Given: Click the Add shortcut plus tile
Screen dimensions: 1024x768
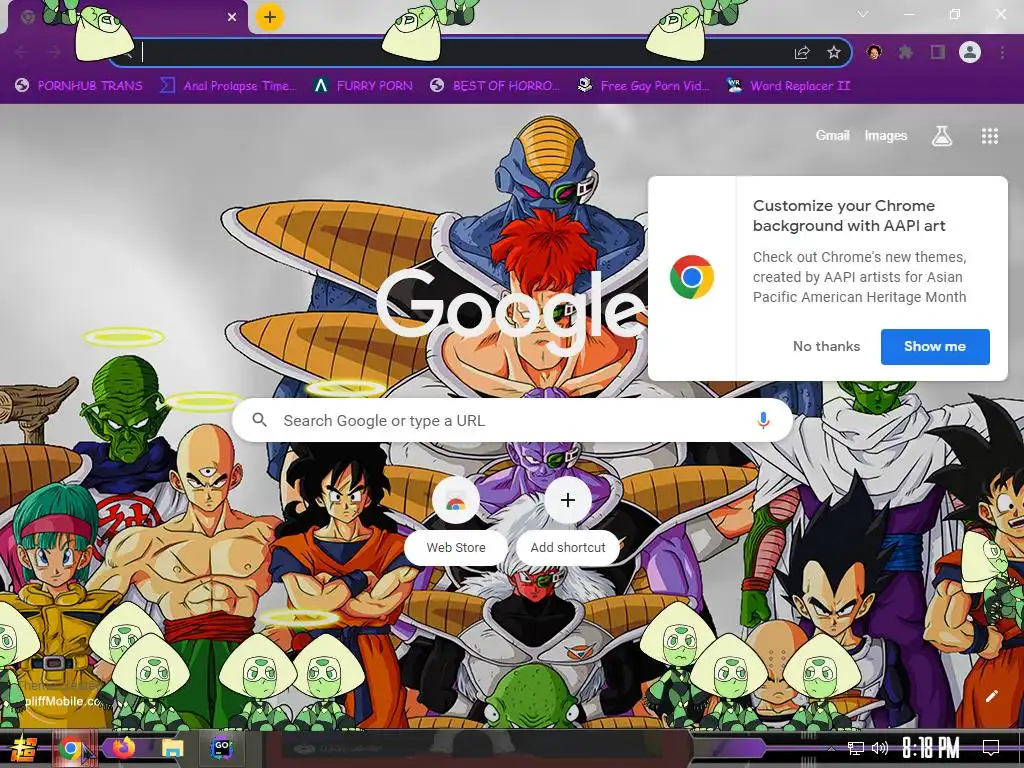Looking at the screenshot, I should [x=568, y=522].
